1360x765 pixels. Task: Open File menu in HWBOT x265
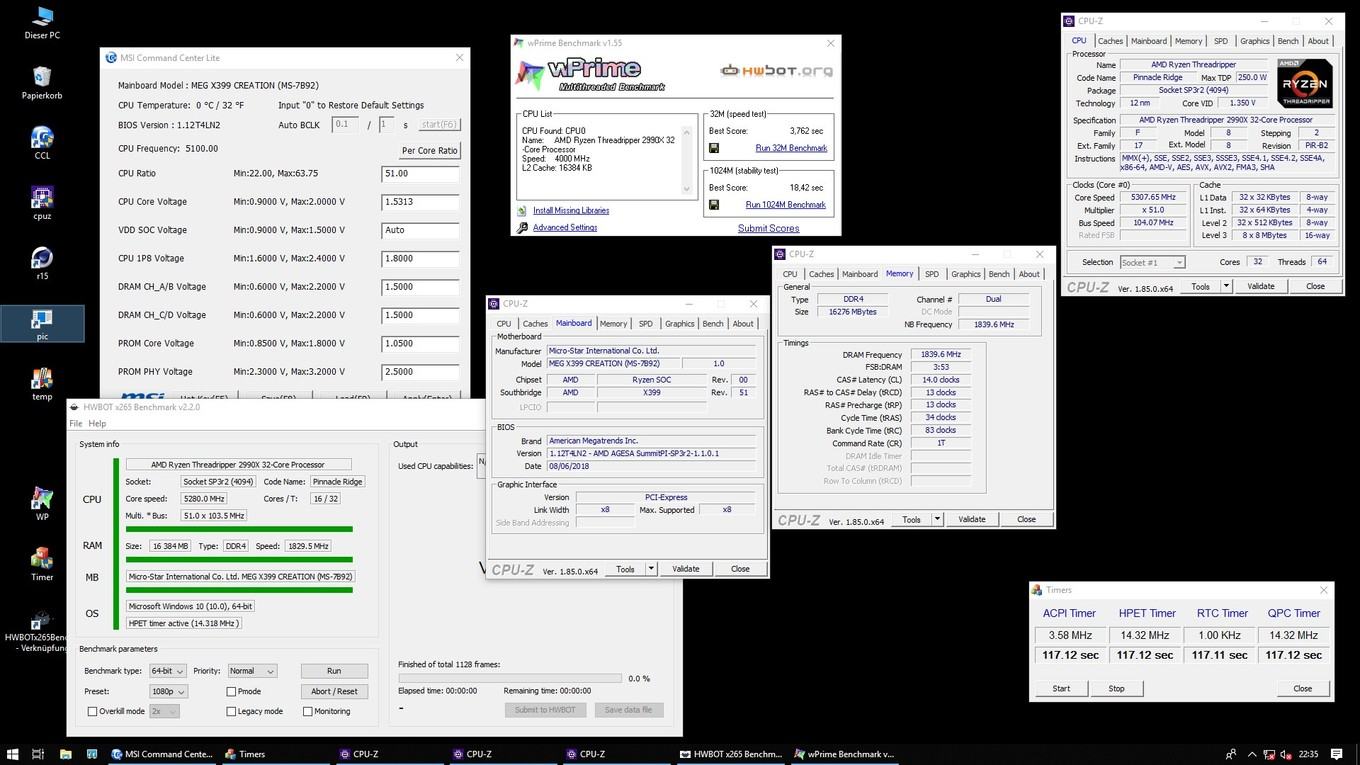coord(75,423)
